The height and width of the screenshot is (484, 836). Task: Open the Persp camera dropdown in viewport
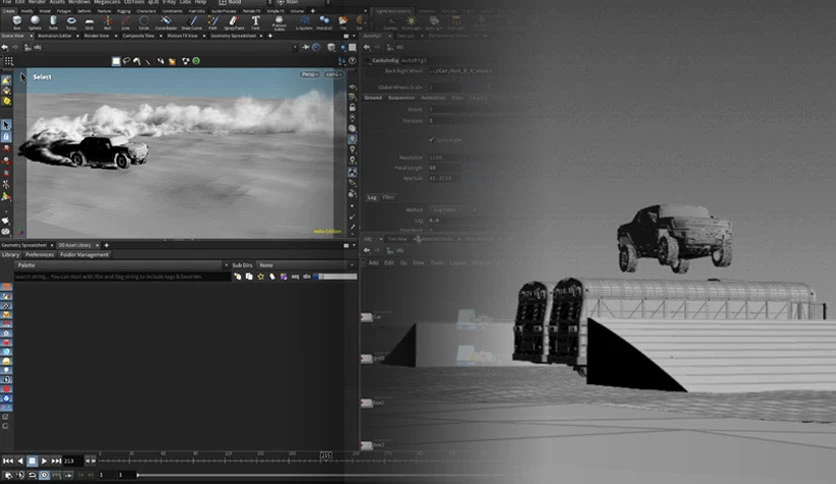tap(310, 74)
